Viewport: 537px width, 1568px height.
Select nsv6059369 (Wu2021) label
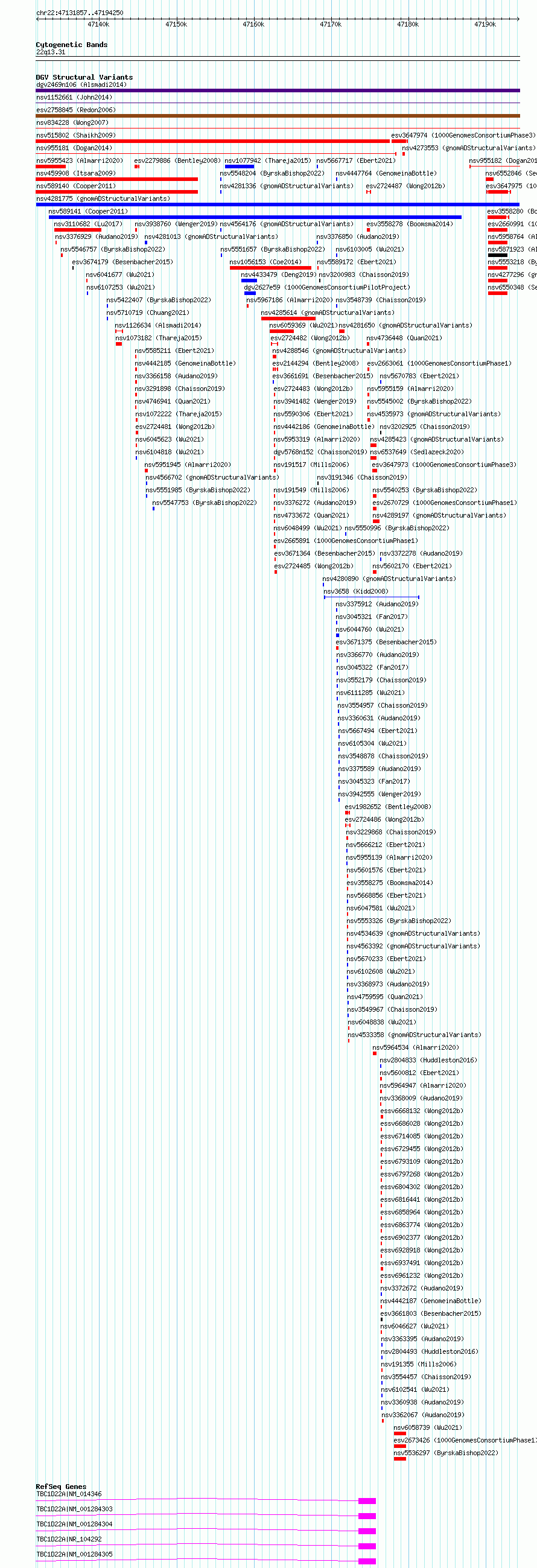303,327
